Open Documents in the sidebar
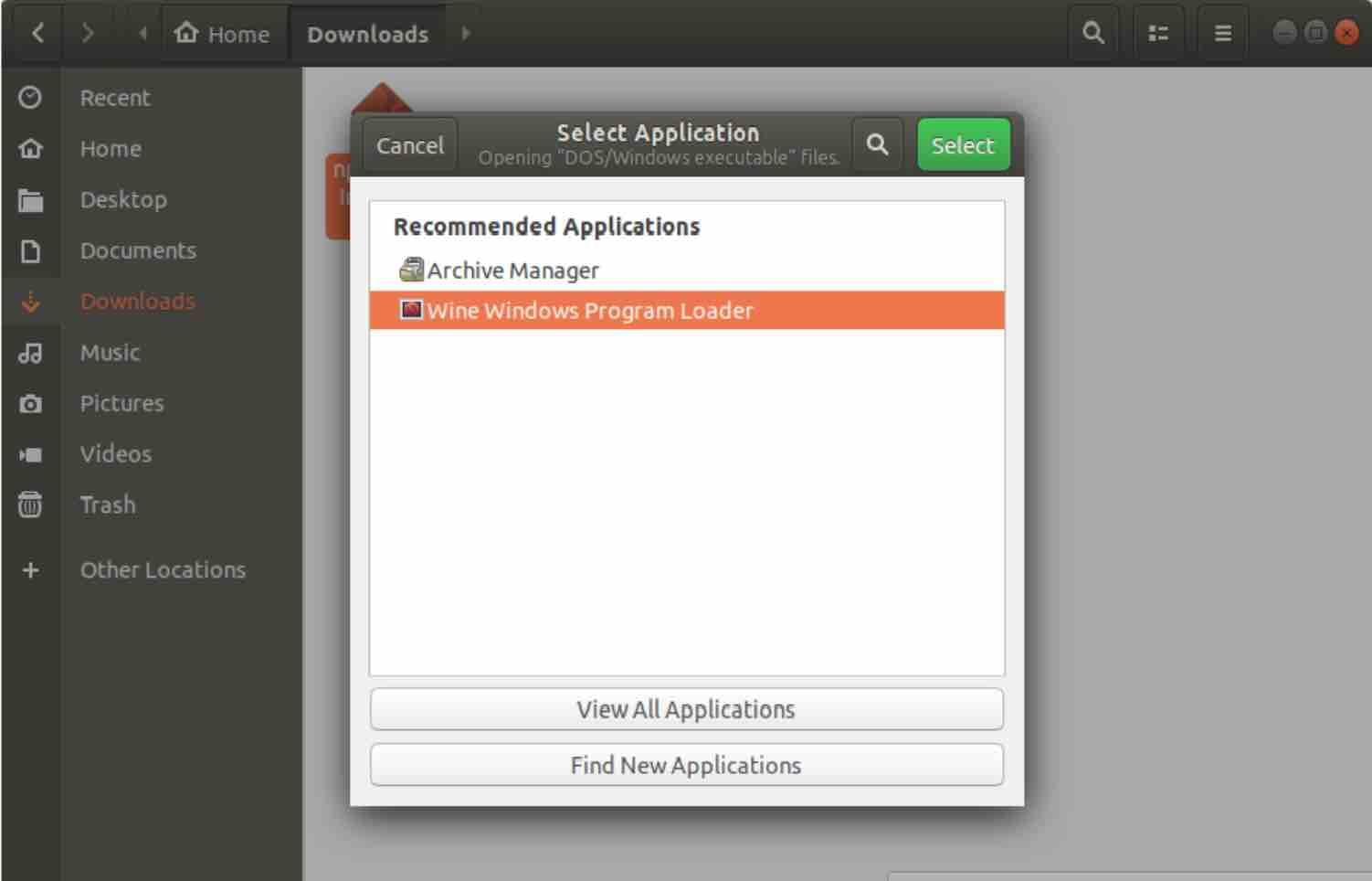 tap(152, 250)
